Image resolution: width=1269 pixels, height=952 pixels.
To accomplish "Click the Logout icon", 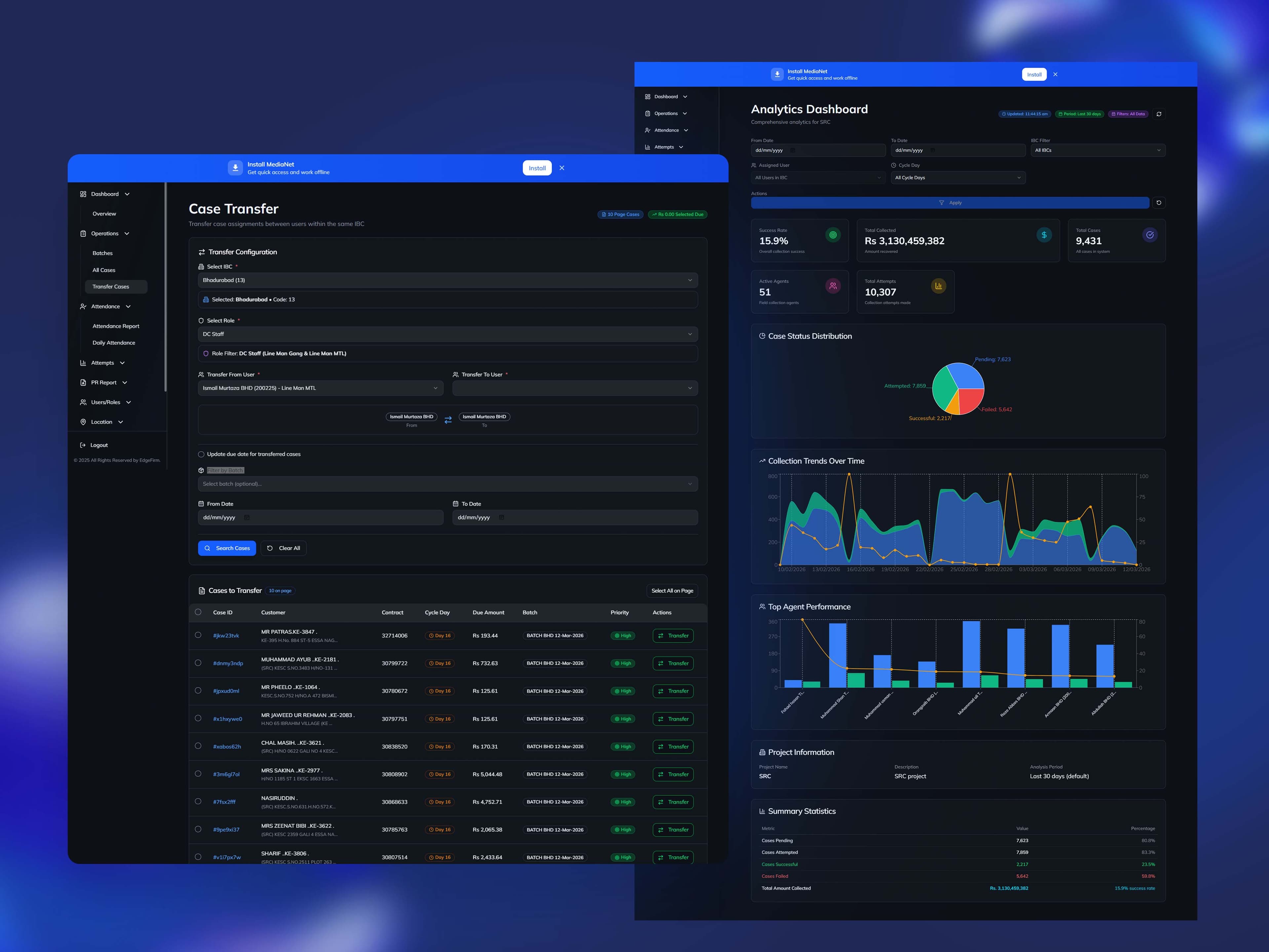I will 83,445.
